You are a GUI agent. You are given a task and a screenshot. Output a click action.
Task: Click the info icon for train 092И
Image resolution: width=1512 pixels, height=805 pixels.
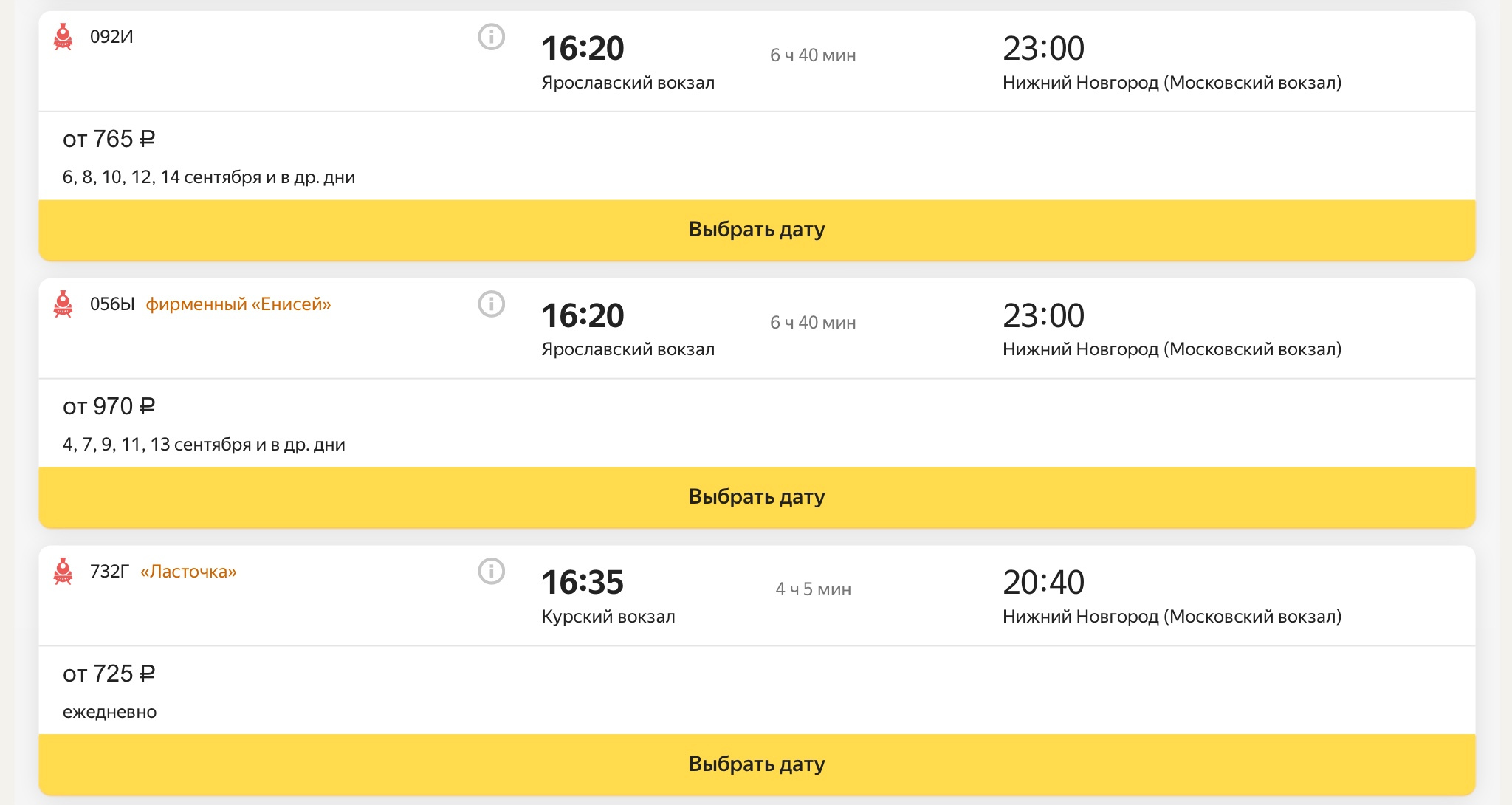(x=491, y=36)
